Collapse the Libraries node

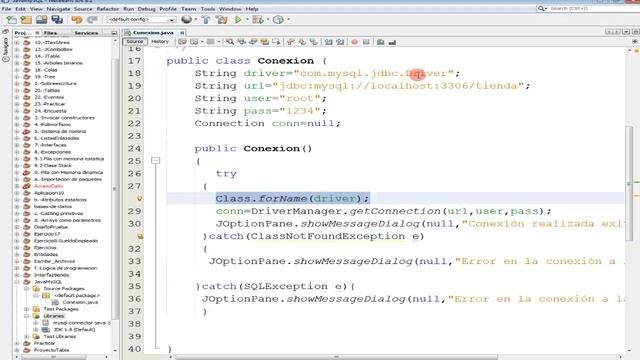[x=27, y=316]
